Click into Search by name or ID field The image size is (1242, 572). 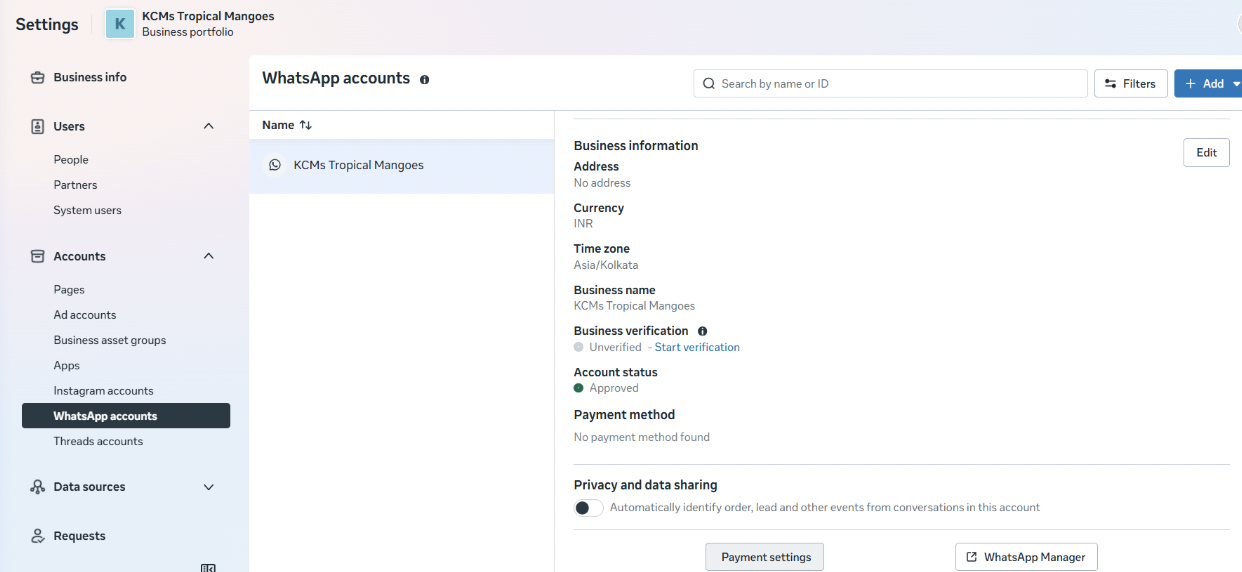(x=890, y=84)
